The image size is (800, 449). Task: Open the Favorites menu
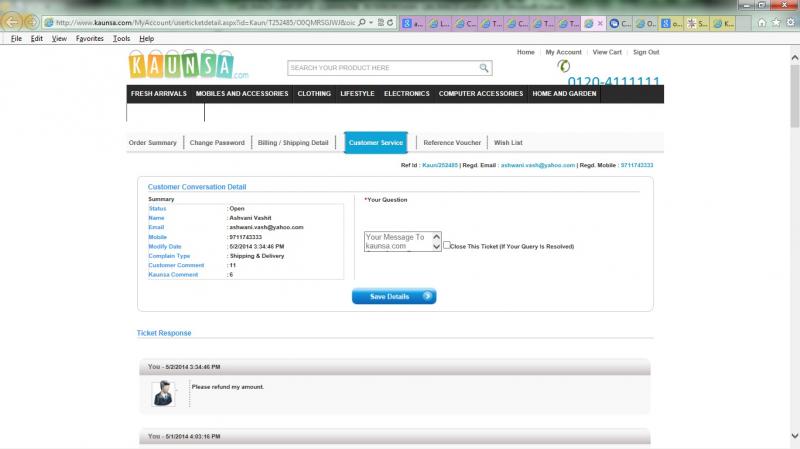click(89, 38)
